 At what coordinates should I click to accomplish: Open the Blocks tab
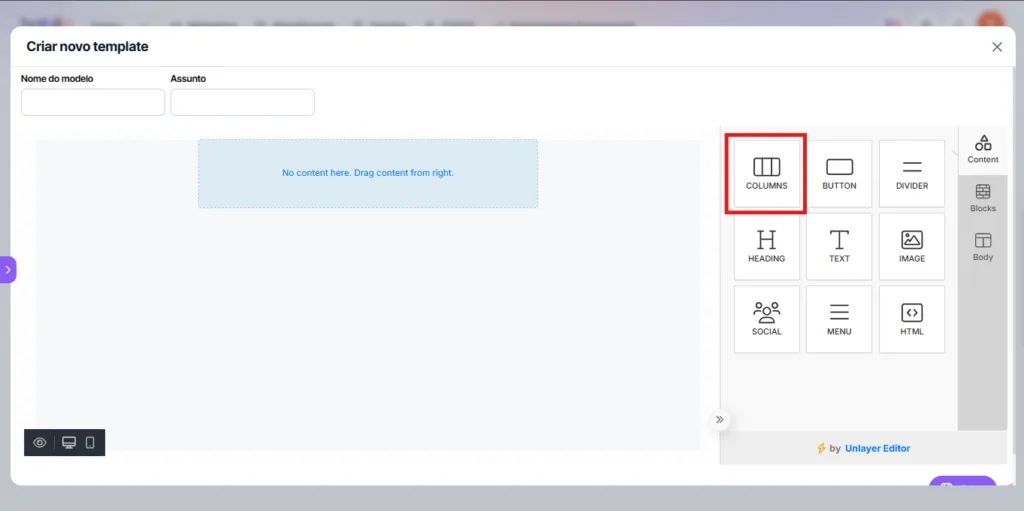[x=983, y=198]
